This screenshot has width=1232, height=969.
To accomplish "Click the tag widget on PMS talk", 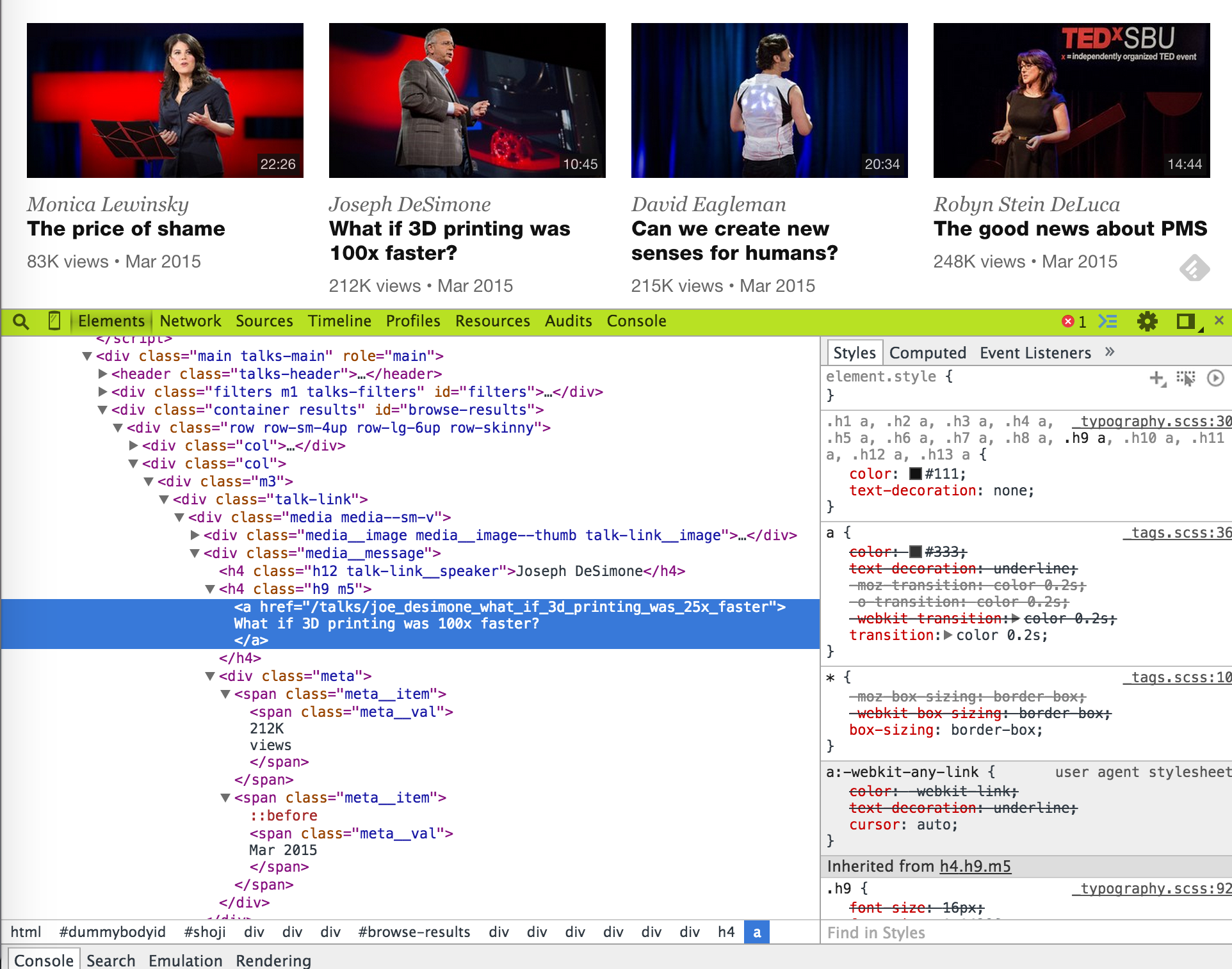I will tap(1194, 268).
